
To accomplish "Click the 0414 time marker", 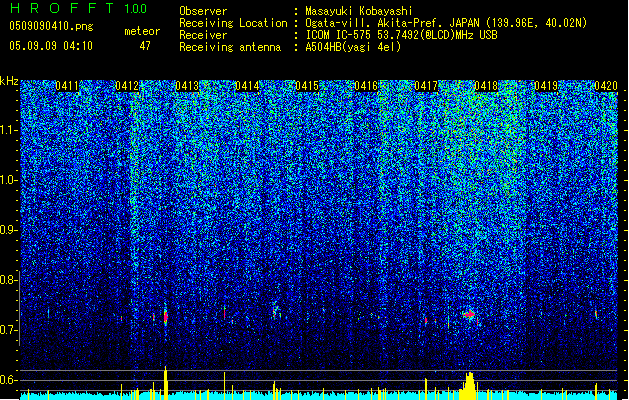I will coord(247,86).
